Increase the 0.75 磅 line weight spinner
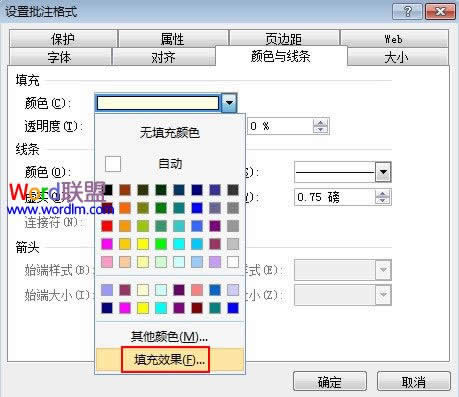Image resolution: width=459 pixels, height=397 pixels. [382, 193]
